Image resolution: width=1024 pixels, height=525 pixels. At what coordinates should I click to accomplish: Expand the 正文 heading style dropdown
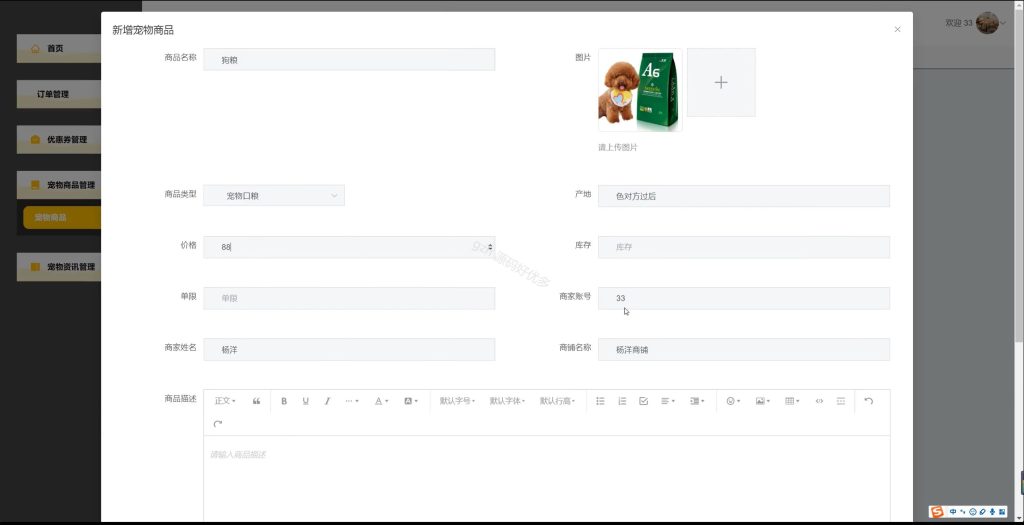click(225, 401)
